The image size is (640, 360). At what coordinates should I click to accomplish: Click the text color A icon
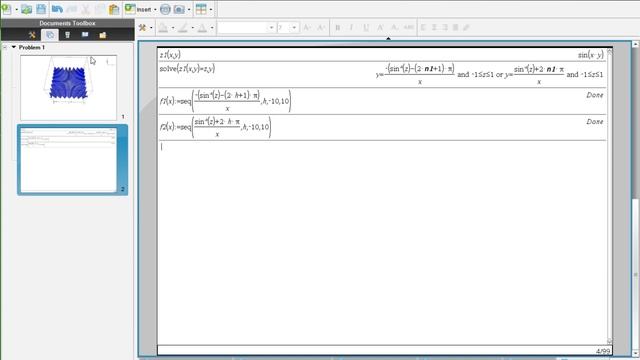click(202, 28)
